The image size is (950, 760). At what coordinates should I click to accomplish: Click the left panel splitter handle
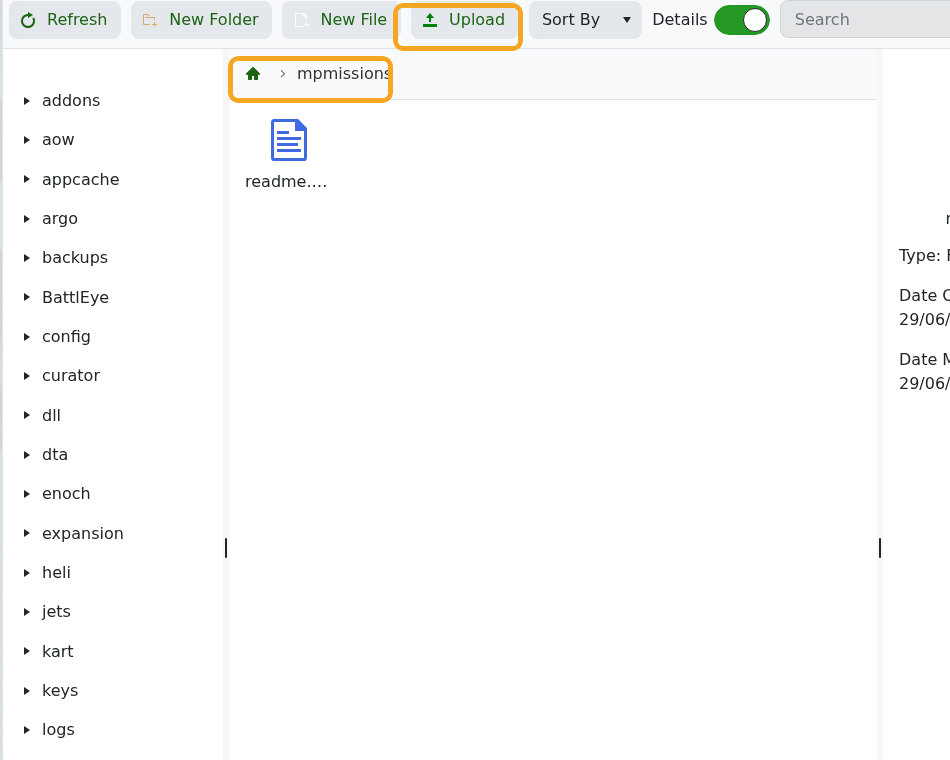226,548
